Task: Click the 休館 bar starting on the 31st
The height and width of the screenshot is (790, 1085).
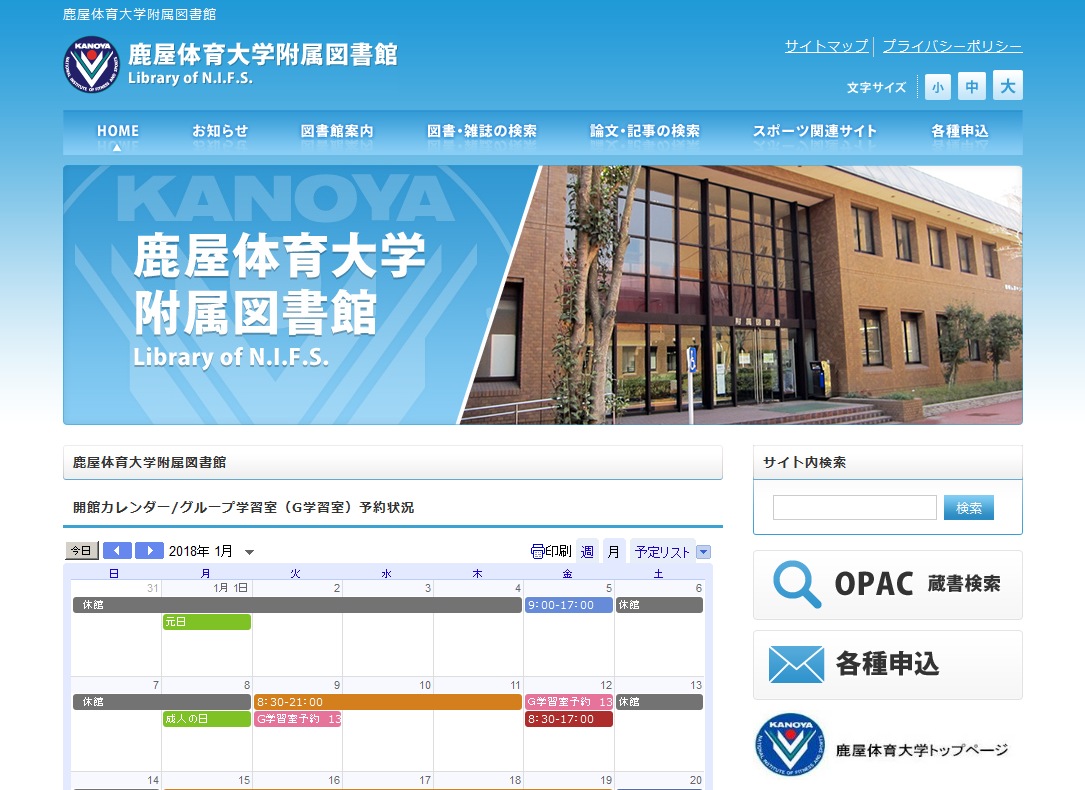Action: pos(298,605)
